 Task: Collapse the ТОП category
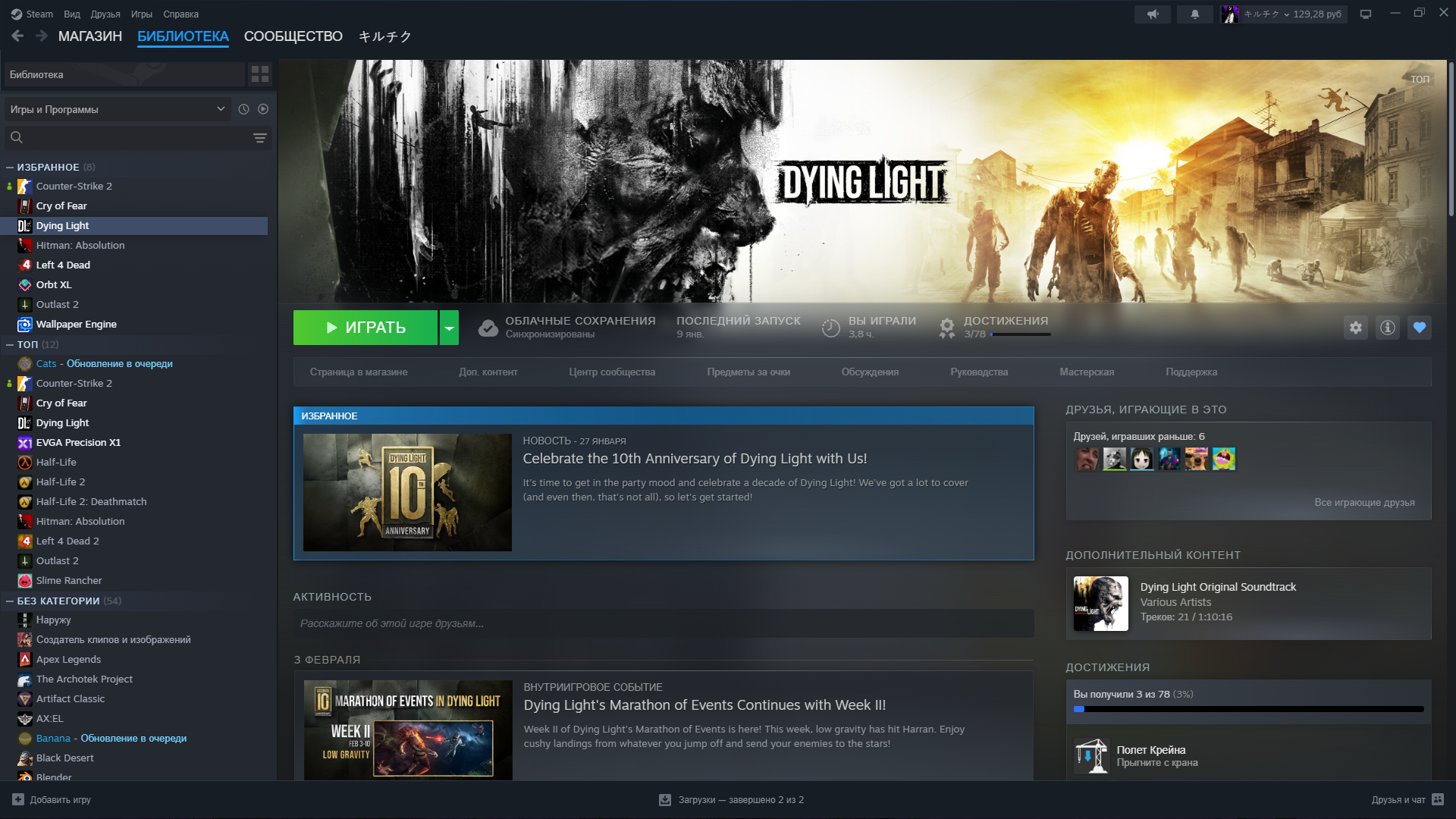click(x=10, y=344)
